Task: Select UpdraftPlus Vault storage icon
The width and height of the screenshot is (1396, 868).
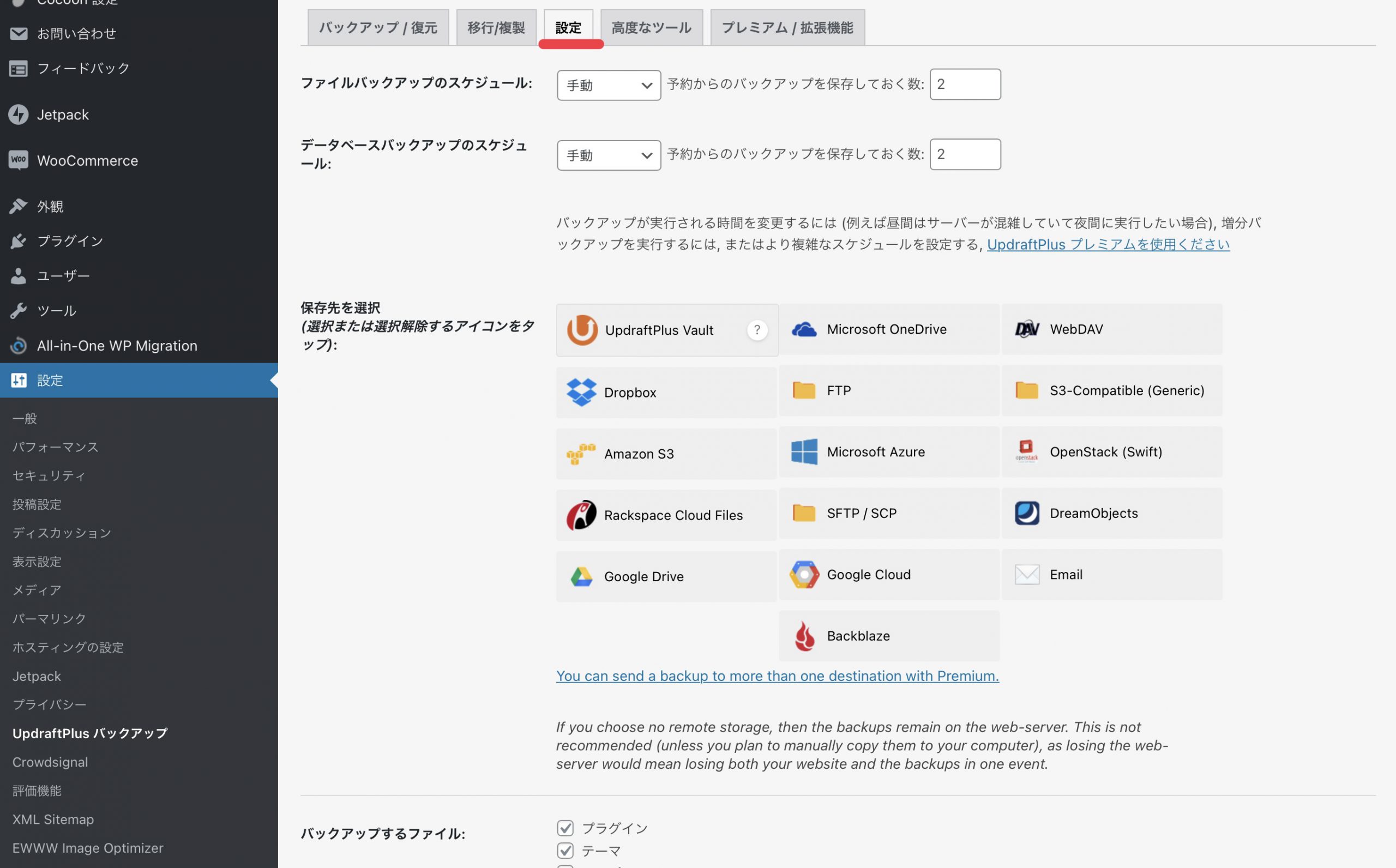Action: 582,330
